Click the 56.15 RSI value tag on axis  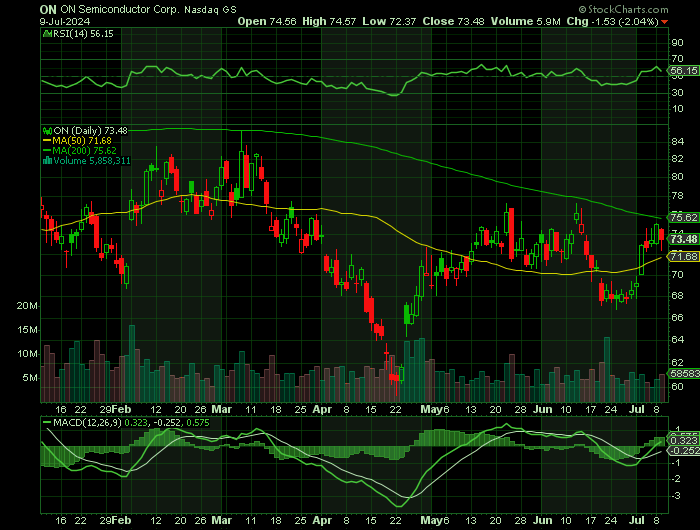pyautogui.click(x=683, y=71)
